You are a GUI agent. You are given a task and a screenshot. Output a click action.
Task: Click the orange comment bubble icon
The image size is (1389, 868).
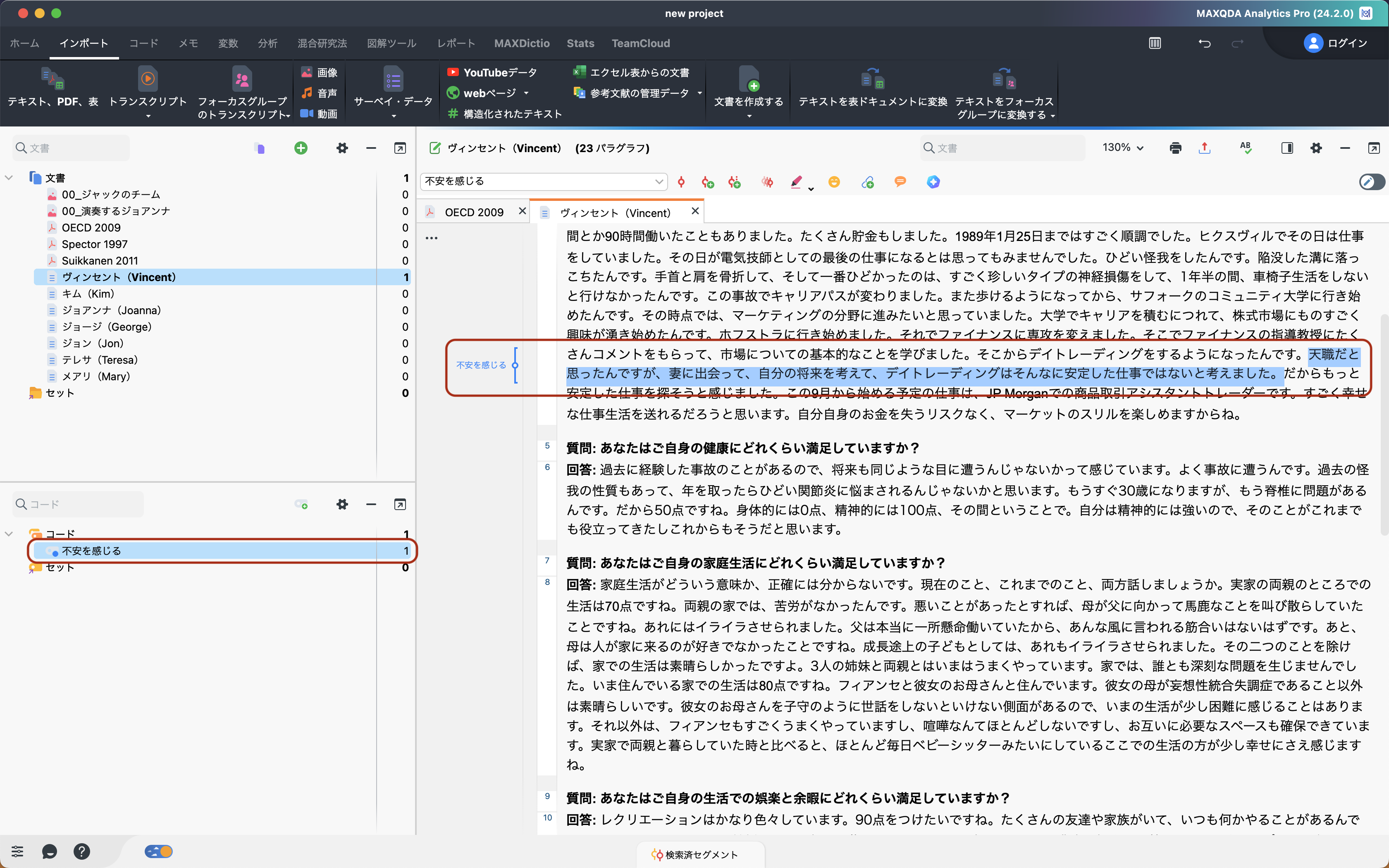(x=900, y=182)
